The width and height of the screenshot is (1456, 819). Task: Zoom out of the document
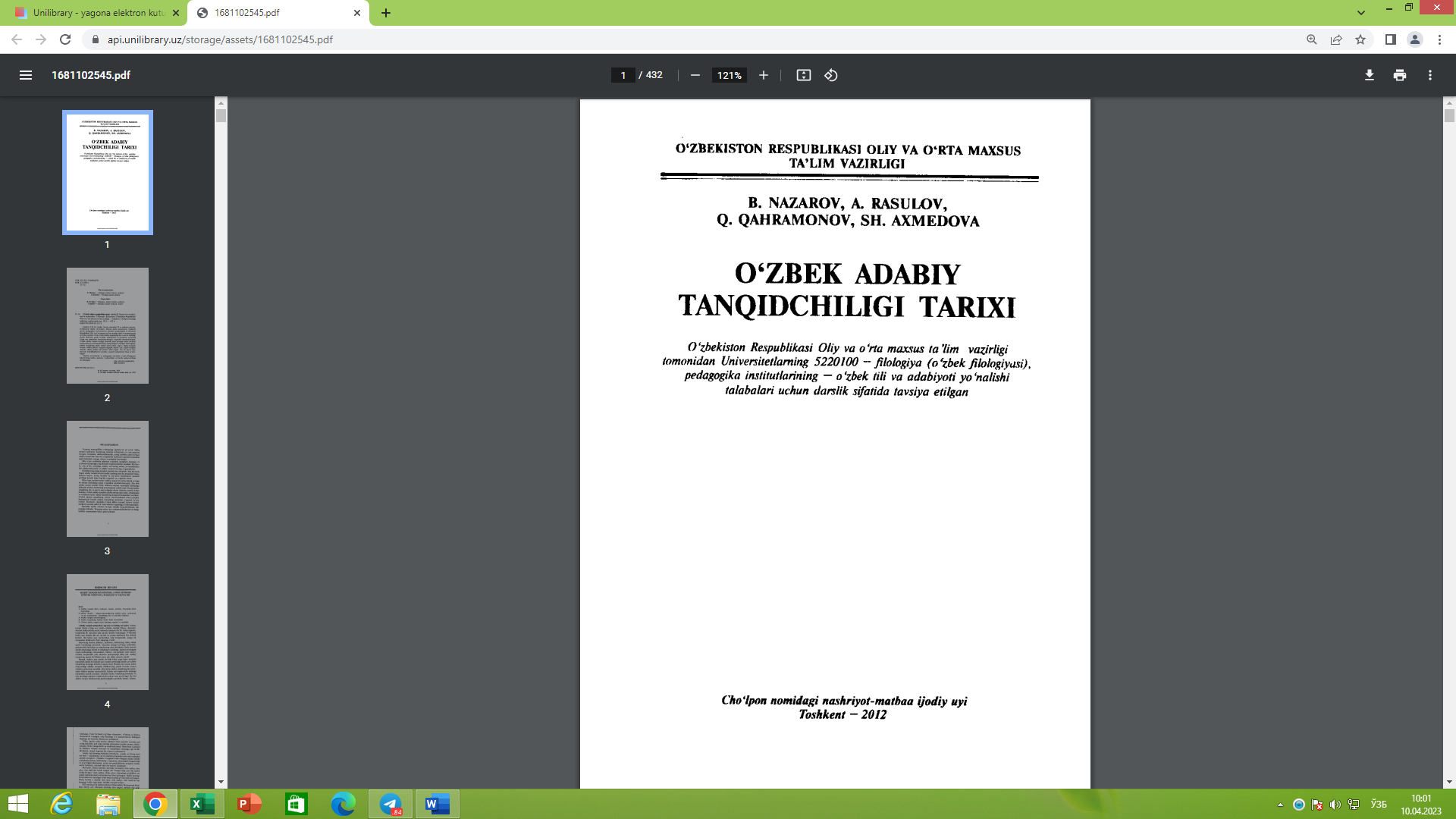(x=695, y=75)
